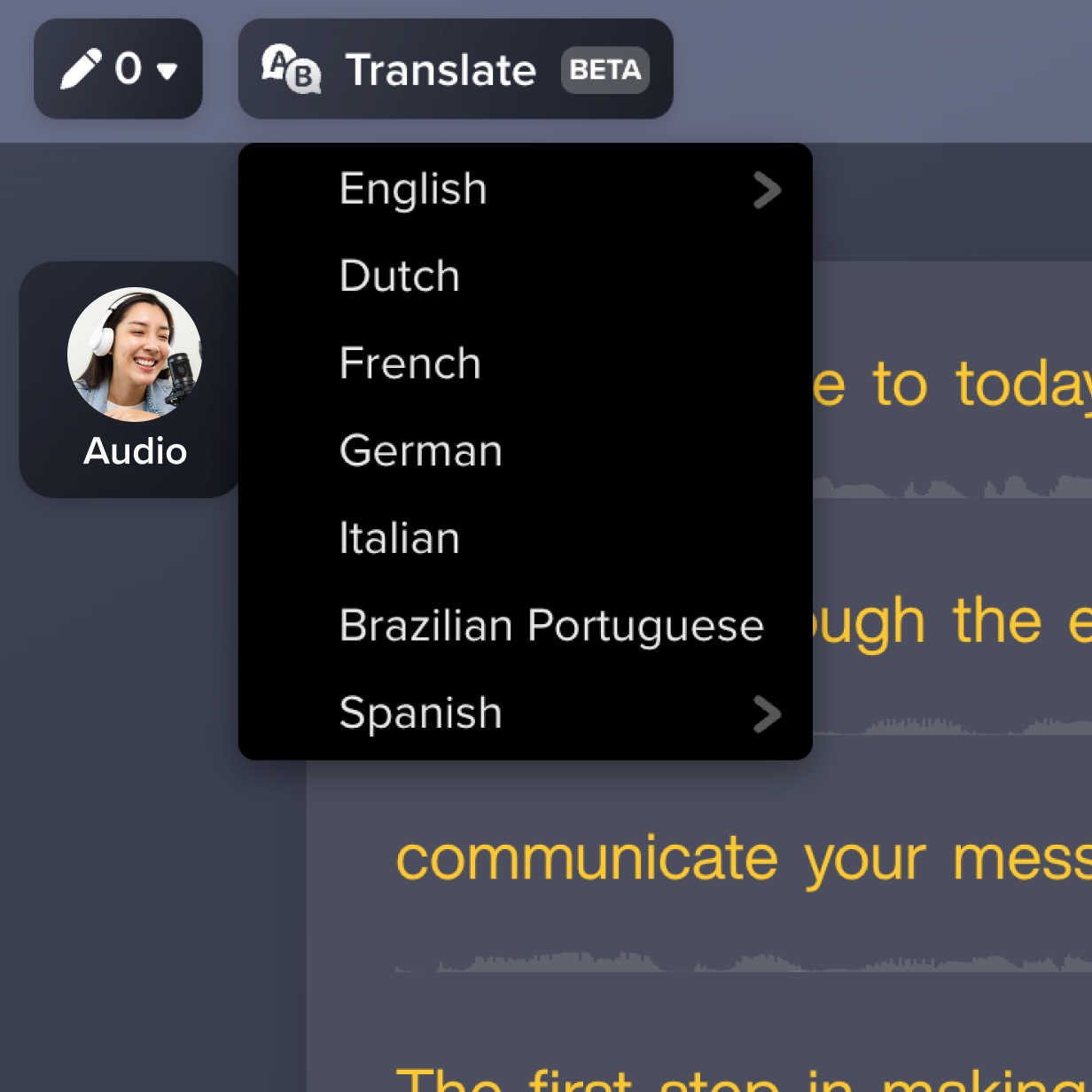Click the Translate button
Screen dimensions: 1092x1092
coord(441,69)
